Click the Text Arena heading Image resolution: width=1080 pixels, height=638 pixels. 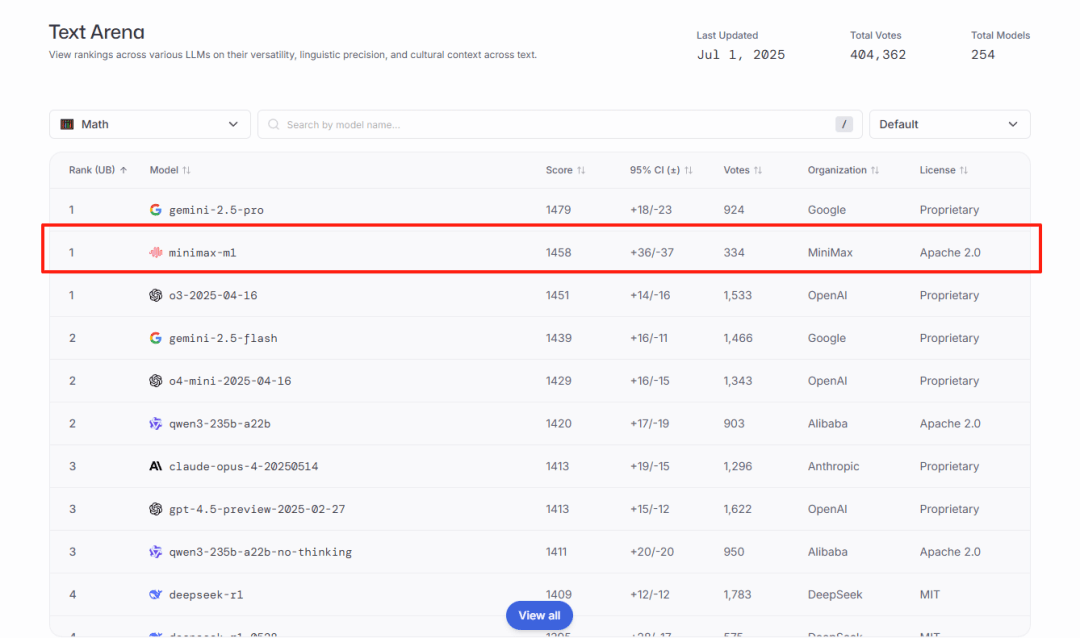tap(96, 32)
